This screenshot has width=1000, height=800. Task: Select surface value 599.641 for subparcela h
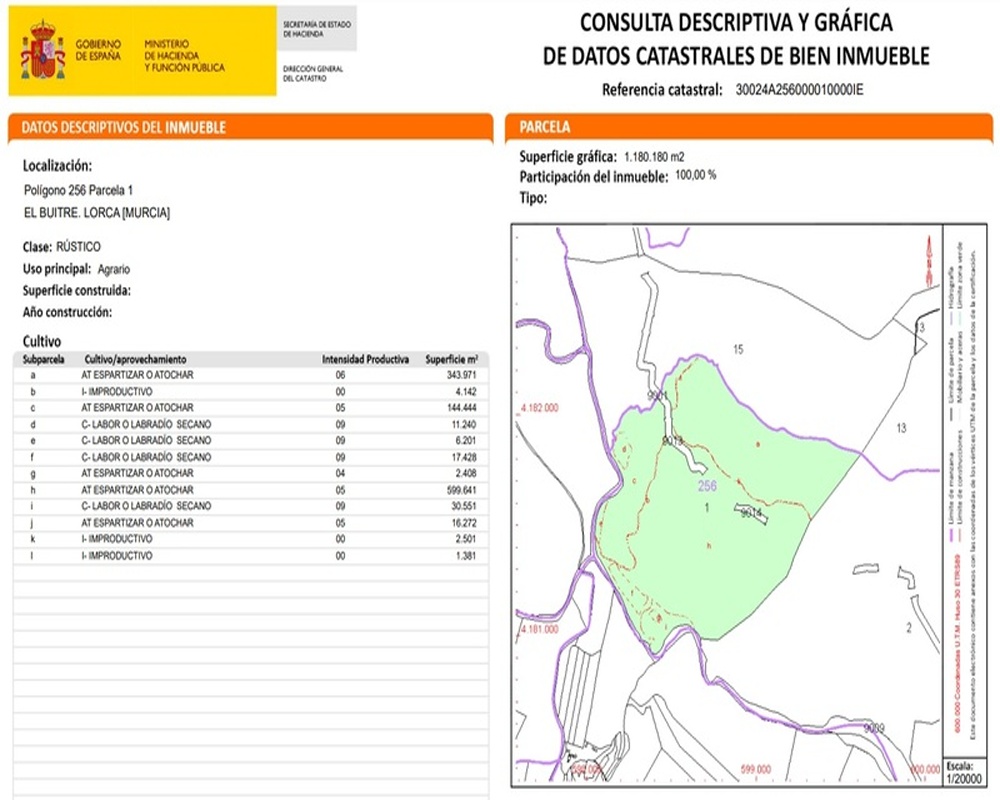pyautogui.click(x=461, y=490)
